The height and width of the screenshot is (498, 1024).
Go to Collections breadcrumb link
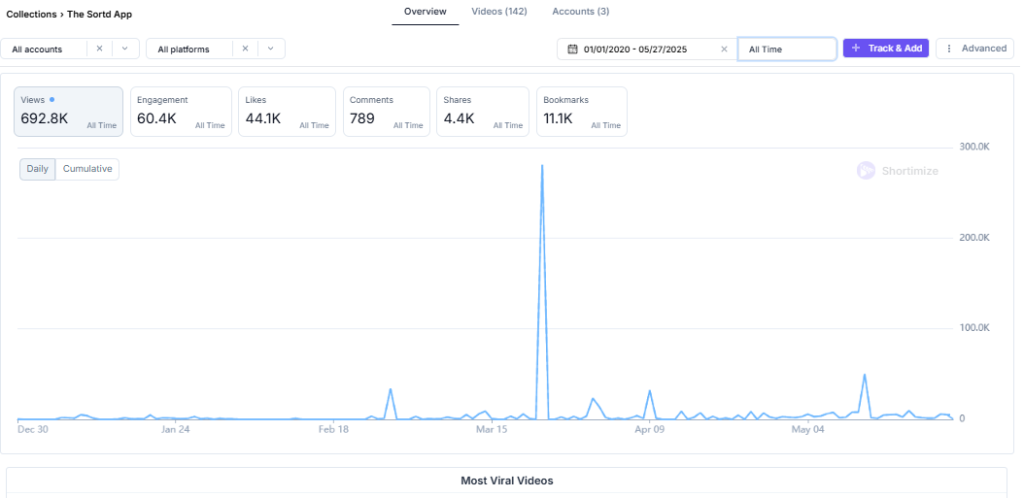[30, 15]
